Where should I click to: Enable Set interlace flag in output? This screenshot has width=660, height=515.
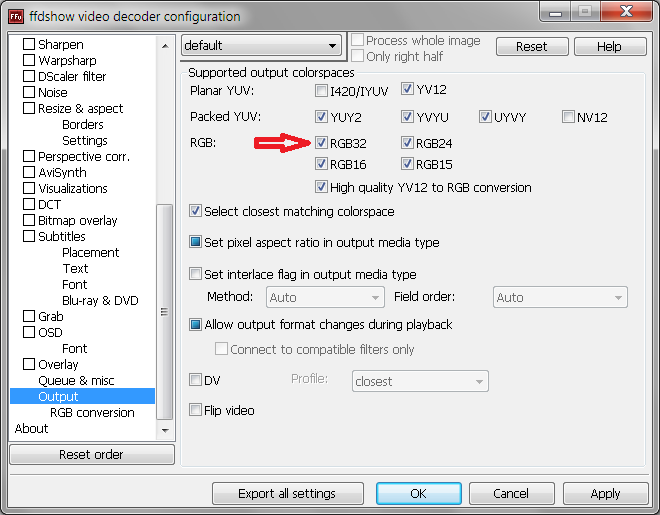tap(195, 274)
